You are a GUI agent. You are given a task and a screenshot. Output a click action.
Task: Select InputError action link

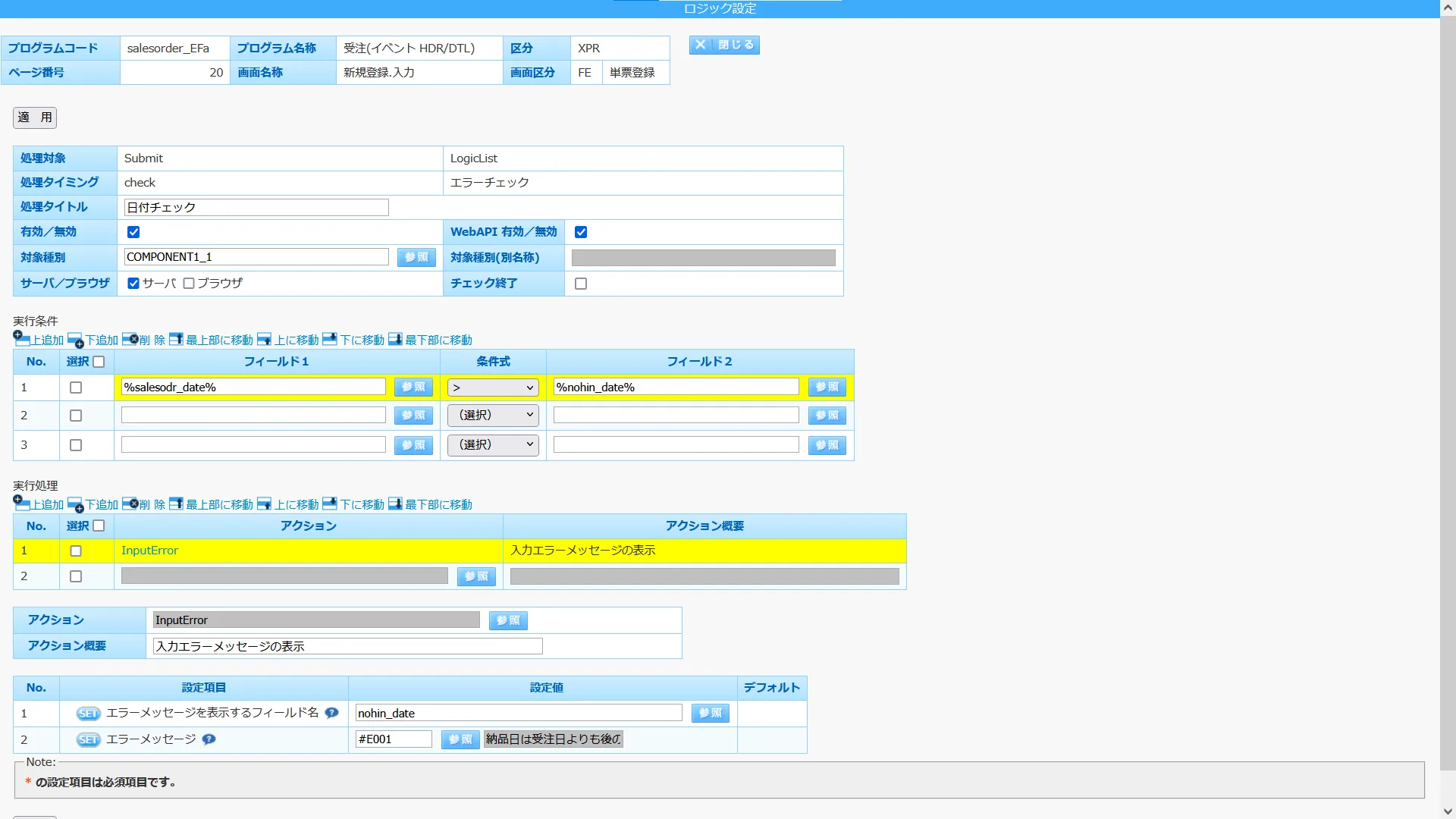[x=149, y=551]
